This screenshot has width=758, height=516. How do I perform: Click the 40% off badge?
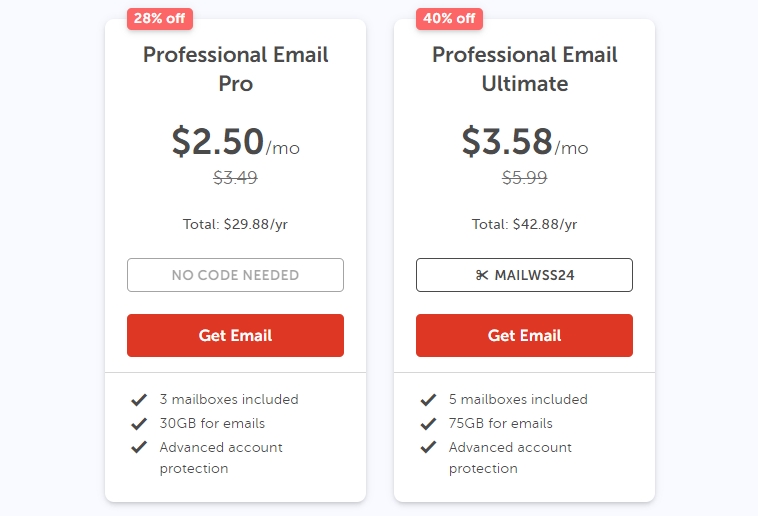(450, 18)
